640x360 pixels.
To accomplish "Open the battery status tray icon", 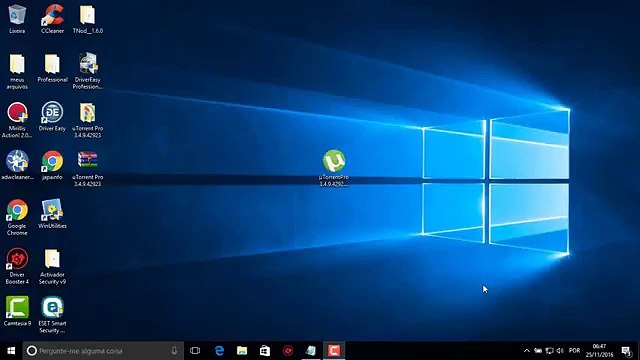I will coord(538,351).
